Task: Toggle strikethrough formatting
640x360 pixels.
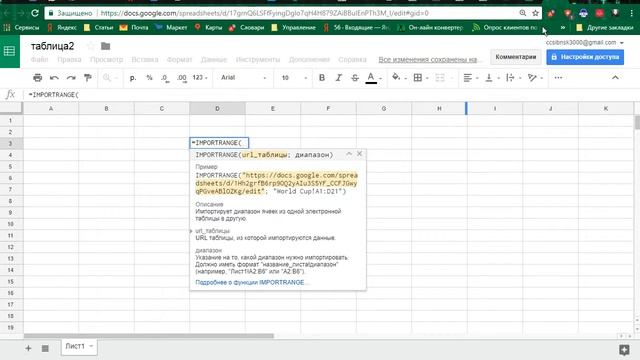Action: [x=355, y=78]
